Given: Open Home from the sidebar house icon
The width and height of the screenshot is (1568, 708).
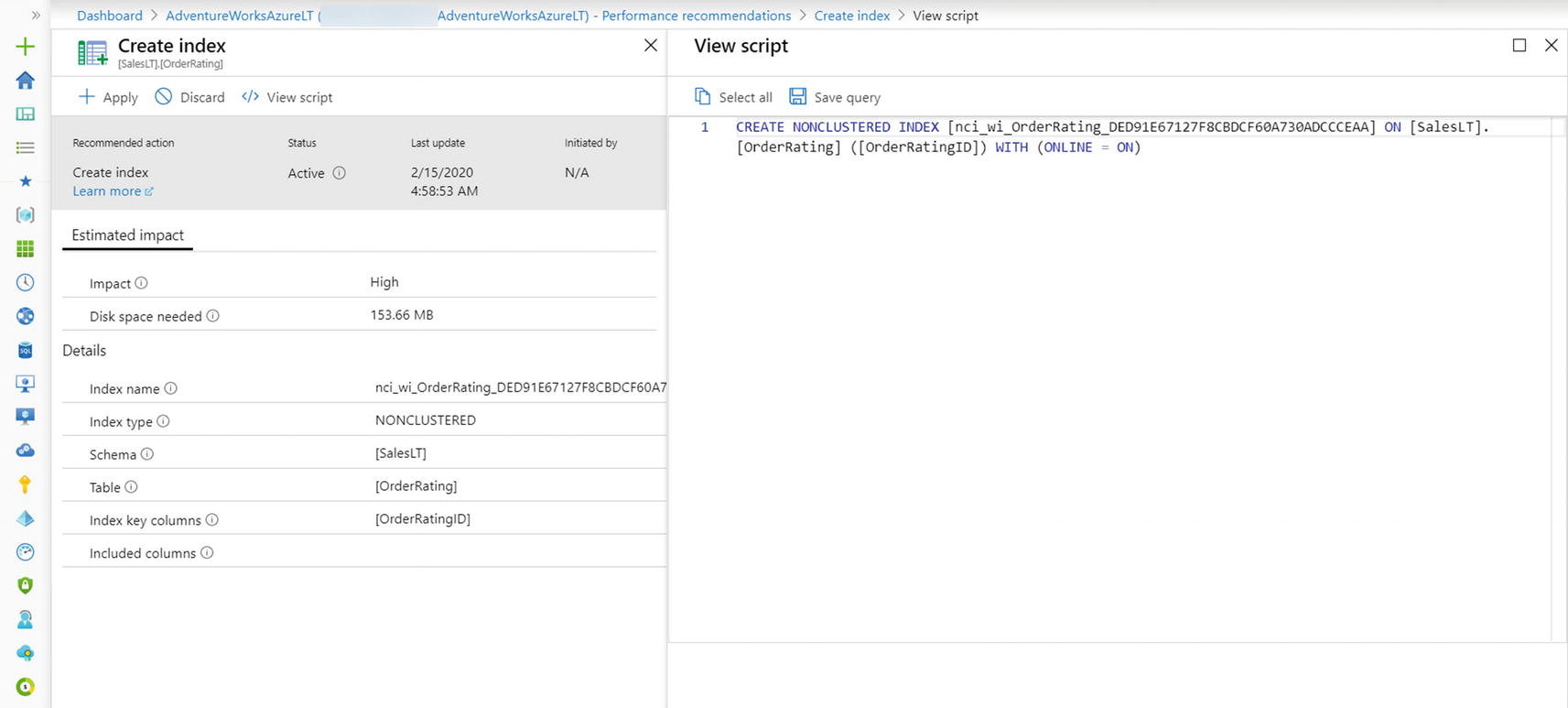Looking at the screenshot, I should pos(26,81).
